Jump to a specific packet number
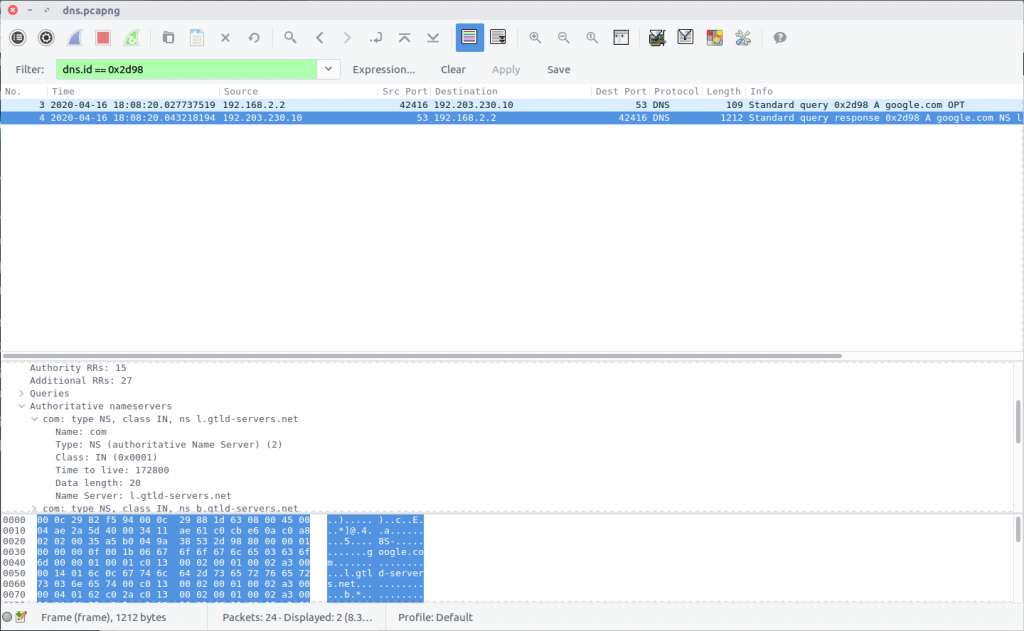 coord(376,38)
